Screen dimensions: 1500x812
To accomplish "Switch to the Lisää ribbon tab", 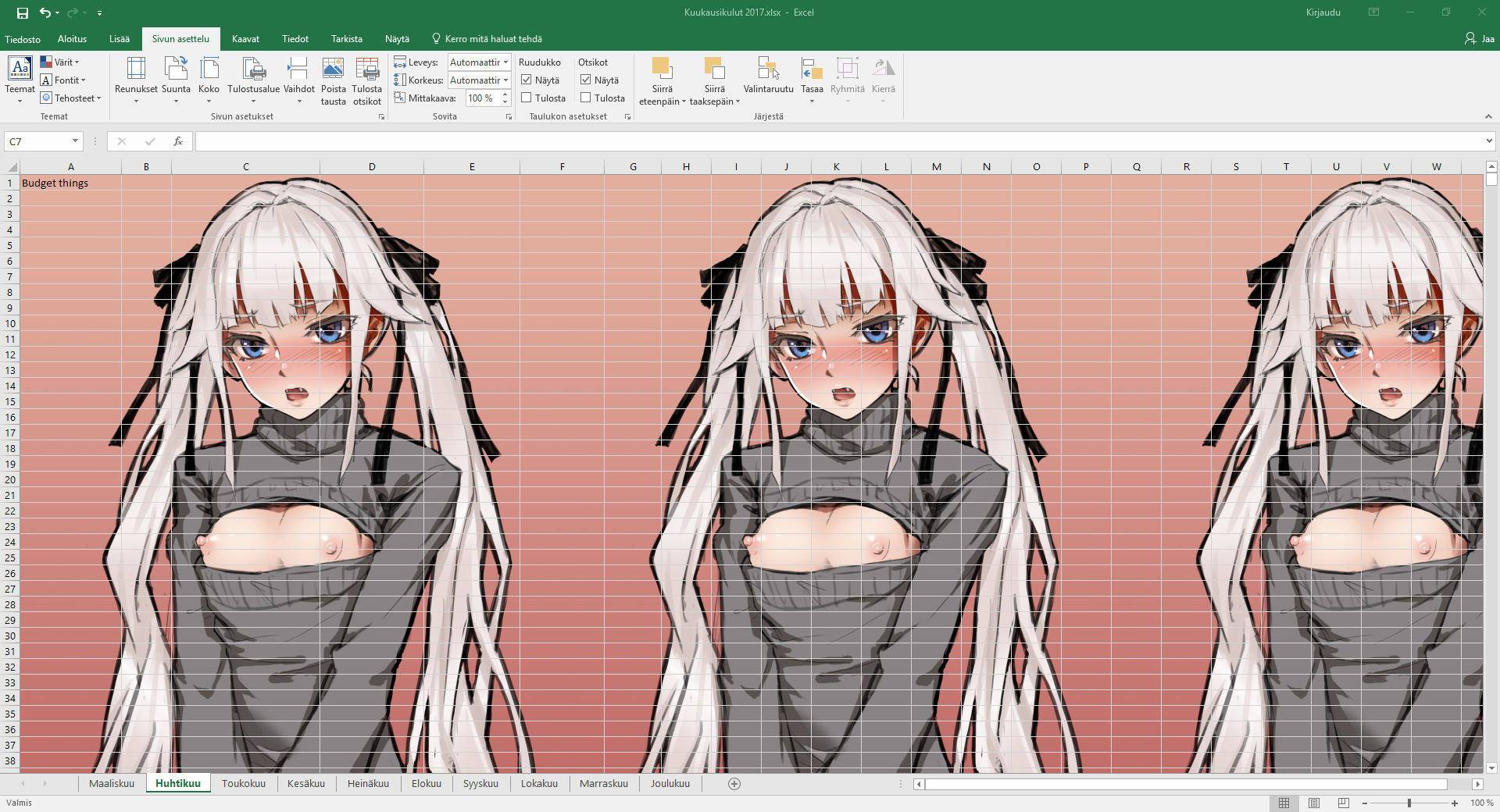I will pos(120,39).
